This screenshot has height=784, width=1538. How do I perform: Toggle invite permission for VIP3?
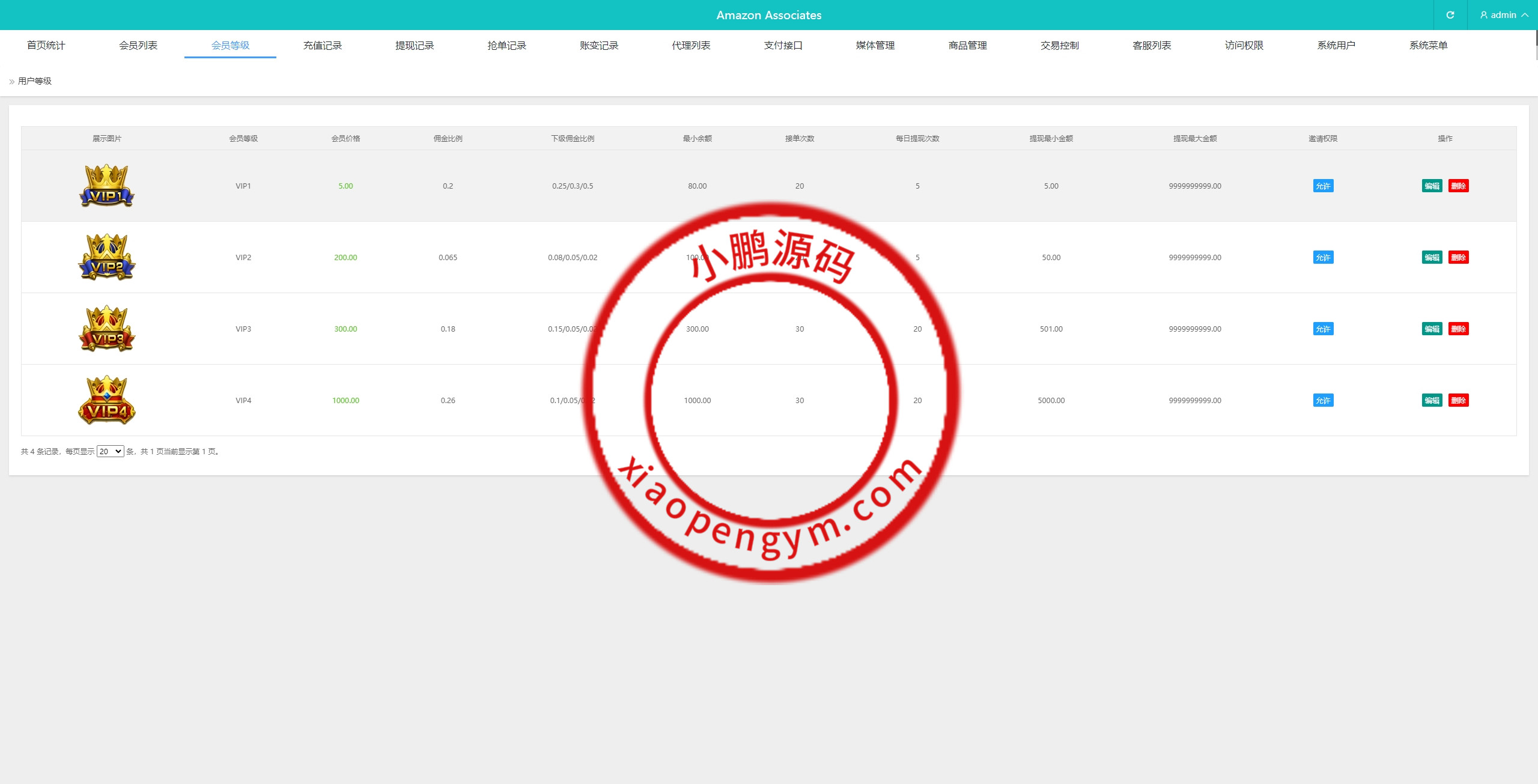pos(1323,329)
